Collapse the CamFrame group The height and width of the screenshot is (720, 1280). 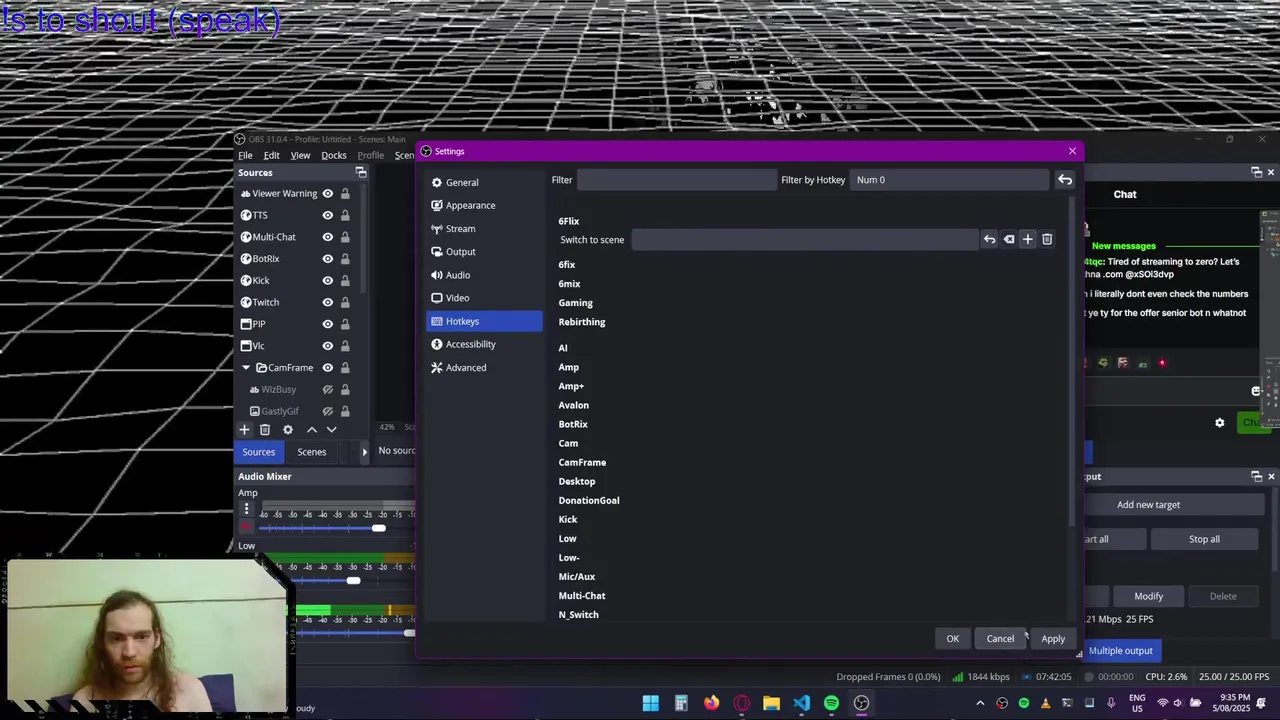pyautogui.click(x=246, y=368)
